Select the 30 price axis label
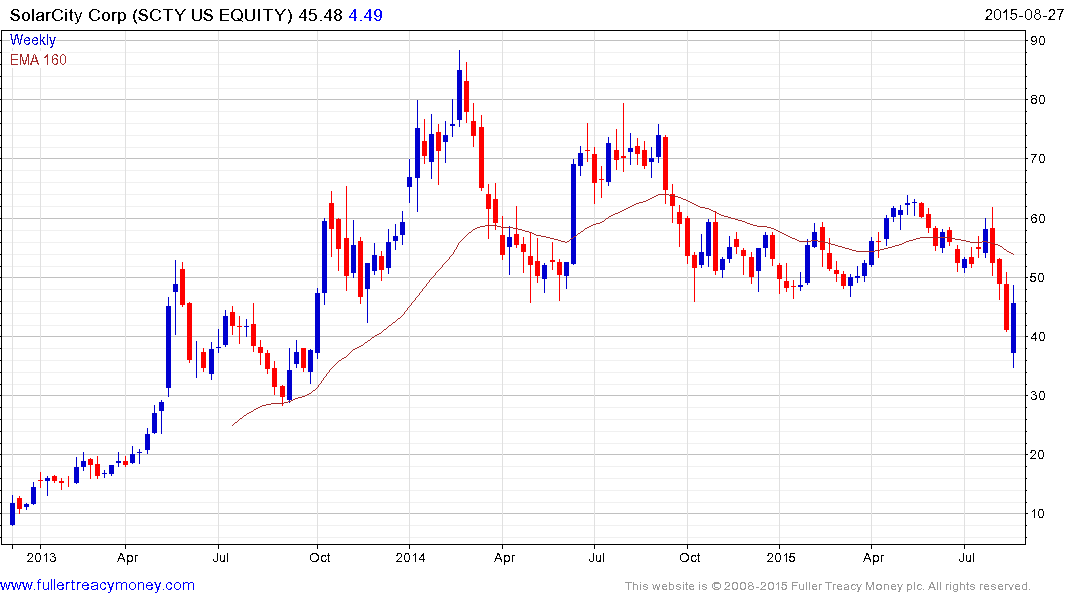The height and width of the screenshot is (600, 1075). coord(1038,396)
